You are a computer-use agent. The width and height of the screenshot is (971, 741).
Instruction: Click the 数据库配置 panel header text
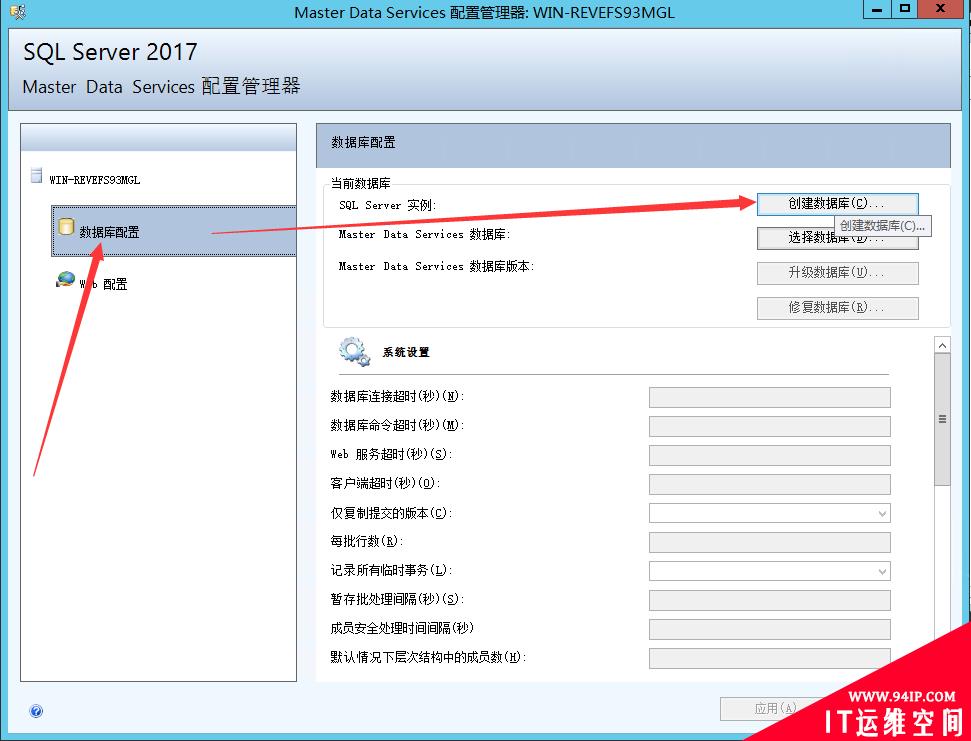[363, 142]
